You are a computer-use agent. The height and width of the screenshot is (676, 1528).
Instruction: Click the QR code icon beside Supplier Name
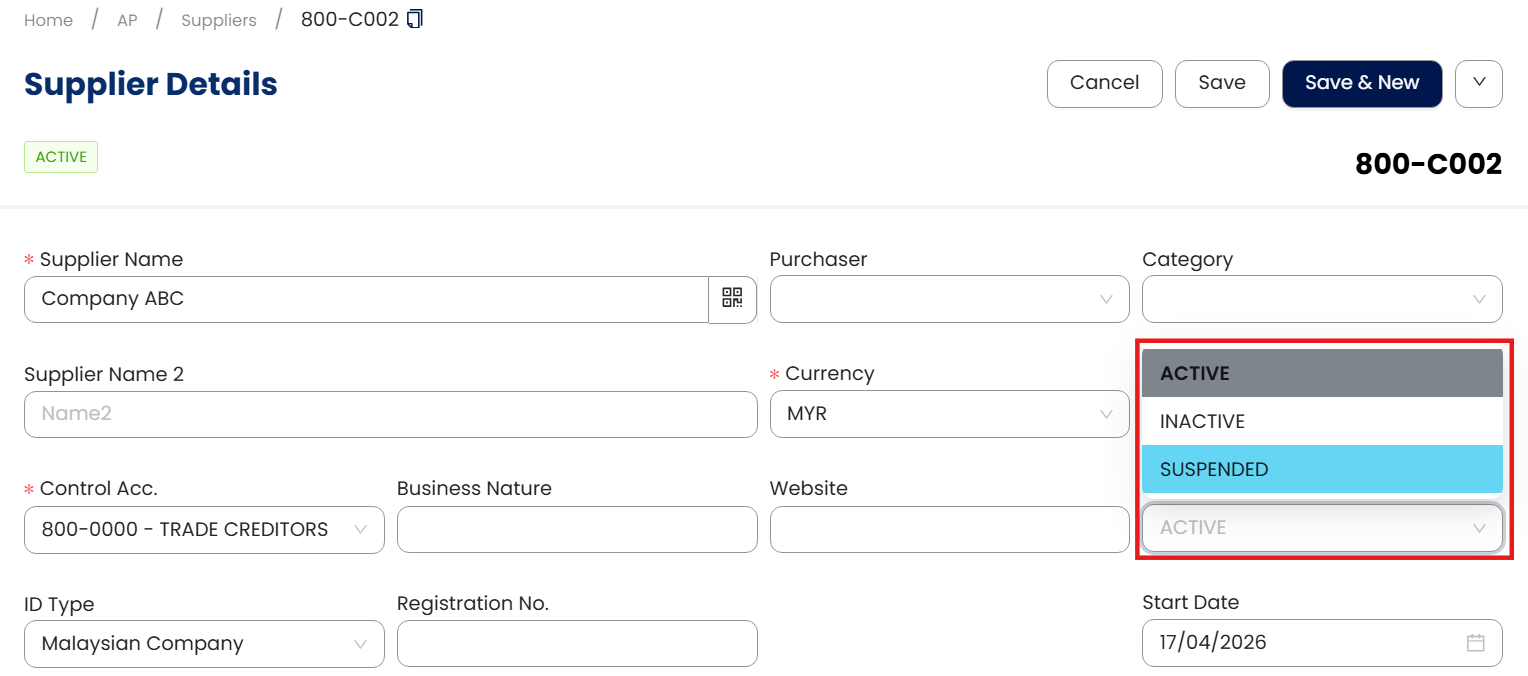[x=732, y=299]
